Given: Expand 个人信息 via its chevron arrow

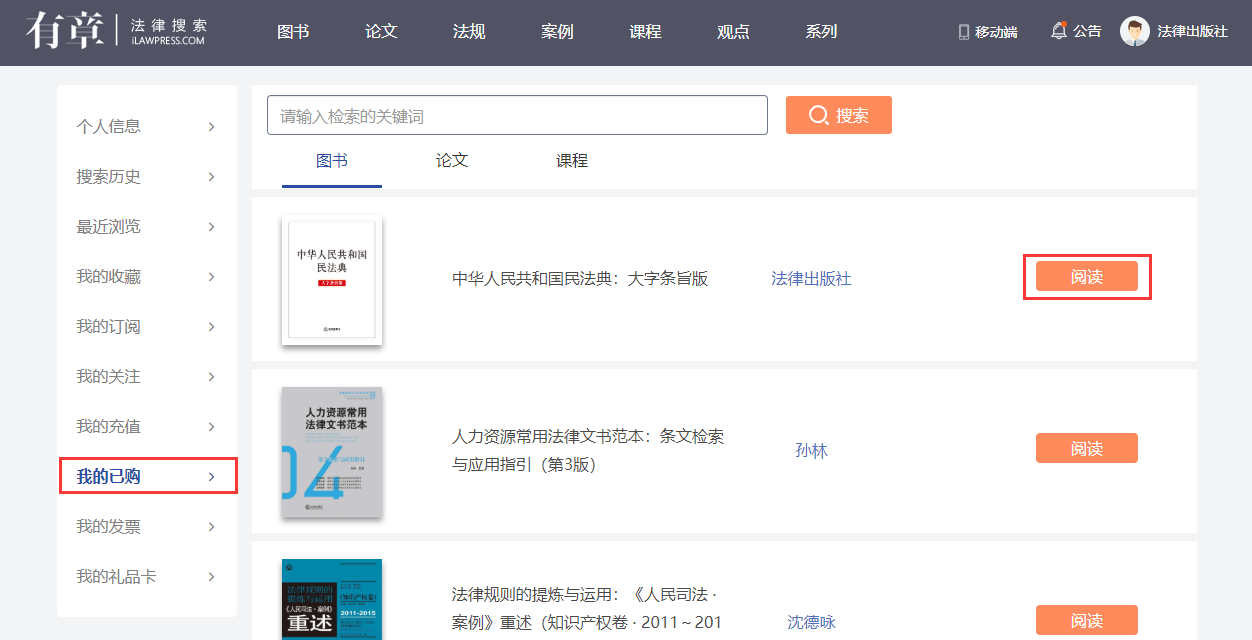Looking at the screenshot, I should click(x=211, y=127).
